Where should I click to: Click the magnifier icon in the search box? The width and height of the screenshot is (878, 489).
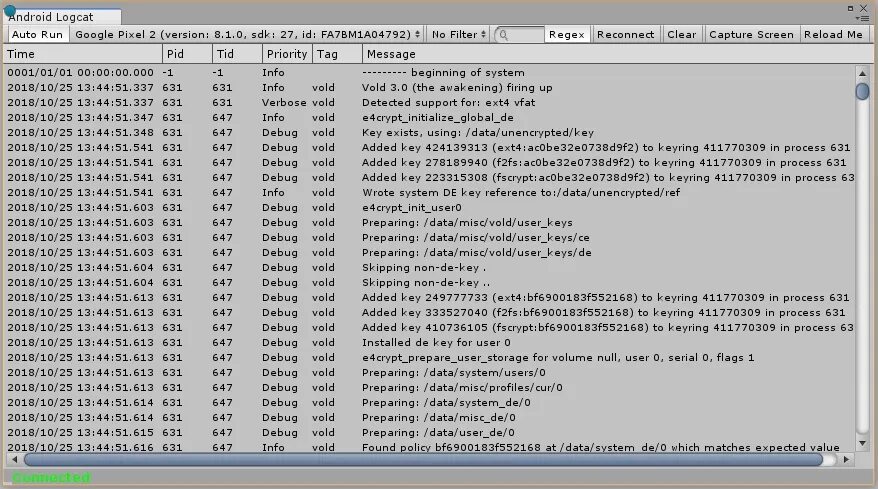(x=503, y=35)
